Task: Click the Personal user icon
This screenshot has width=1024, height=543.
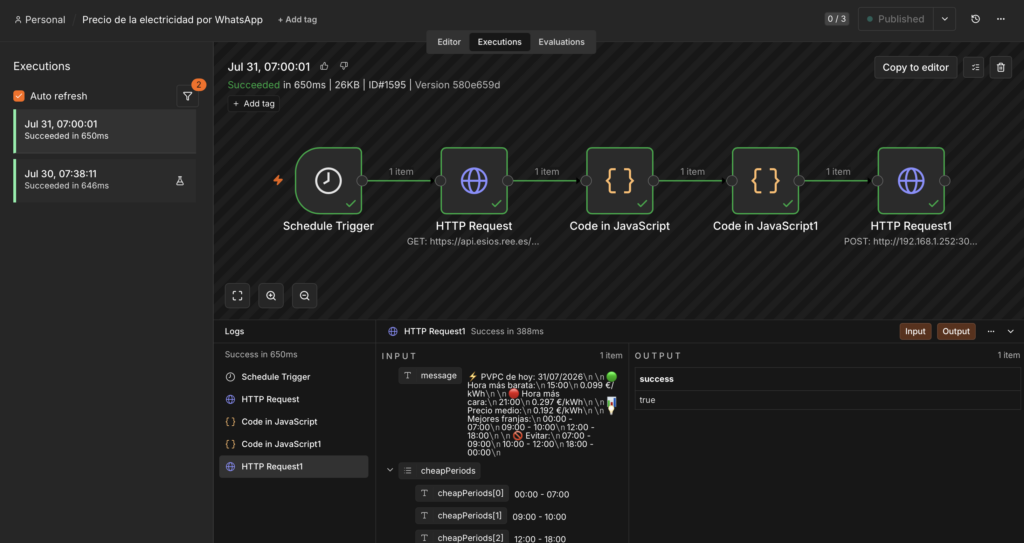Action: [18, 20]
